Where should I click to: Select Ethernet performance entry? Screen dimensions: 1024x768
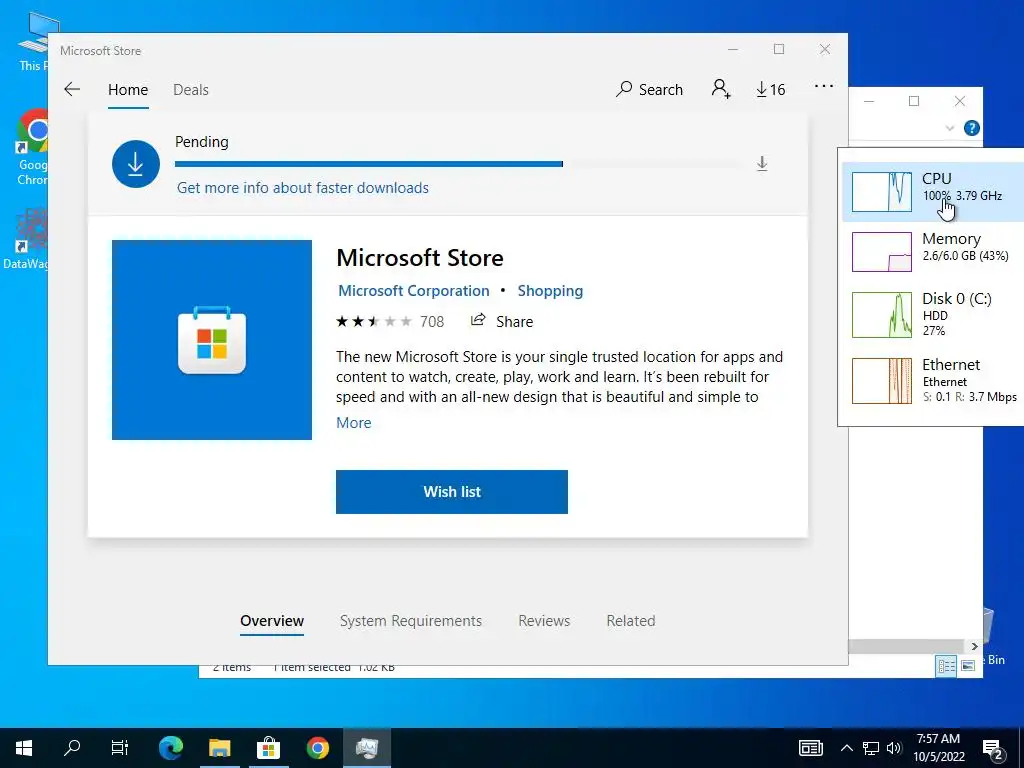[x=933, y=381]
